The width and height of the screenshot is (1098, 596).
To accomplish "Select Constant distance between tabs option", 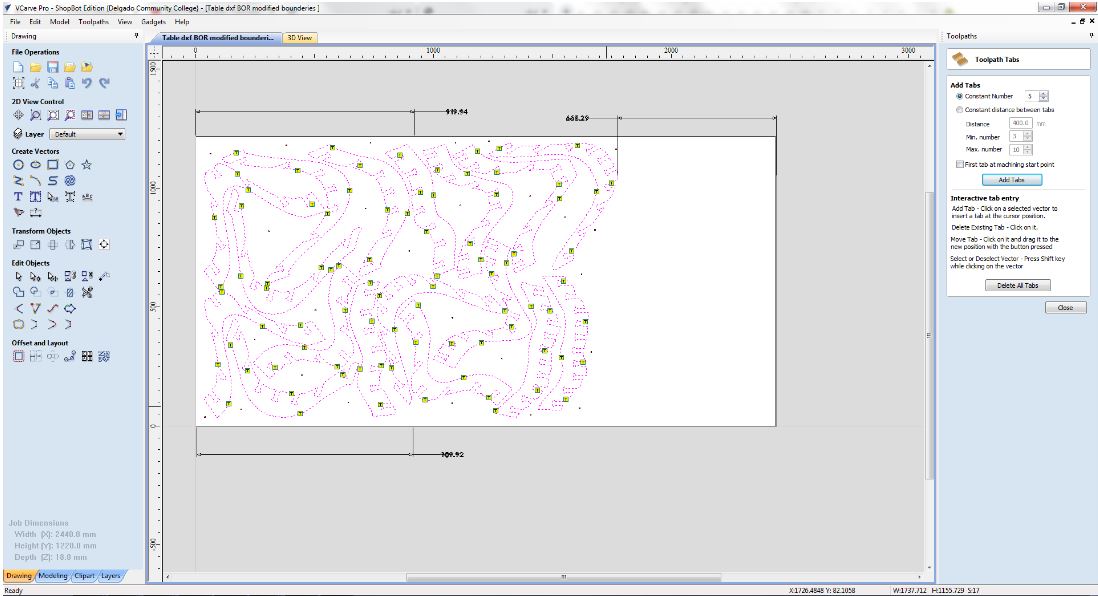I will [x=959, y=110].
